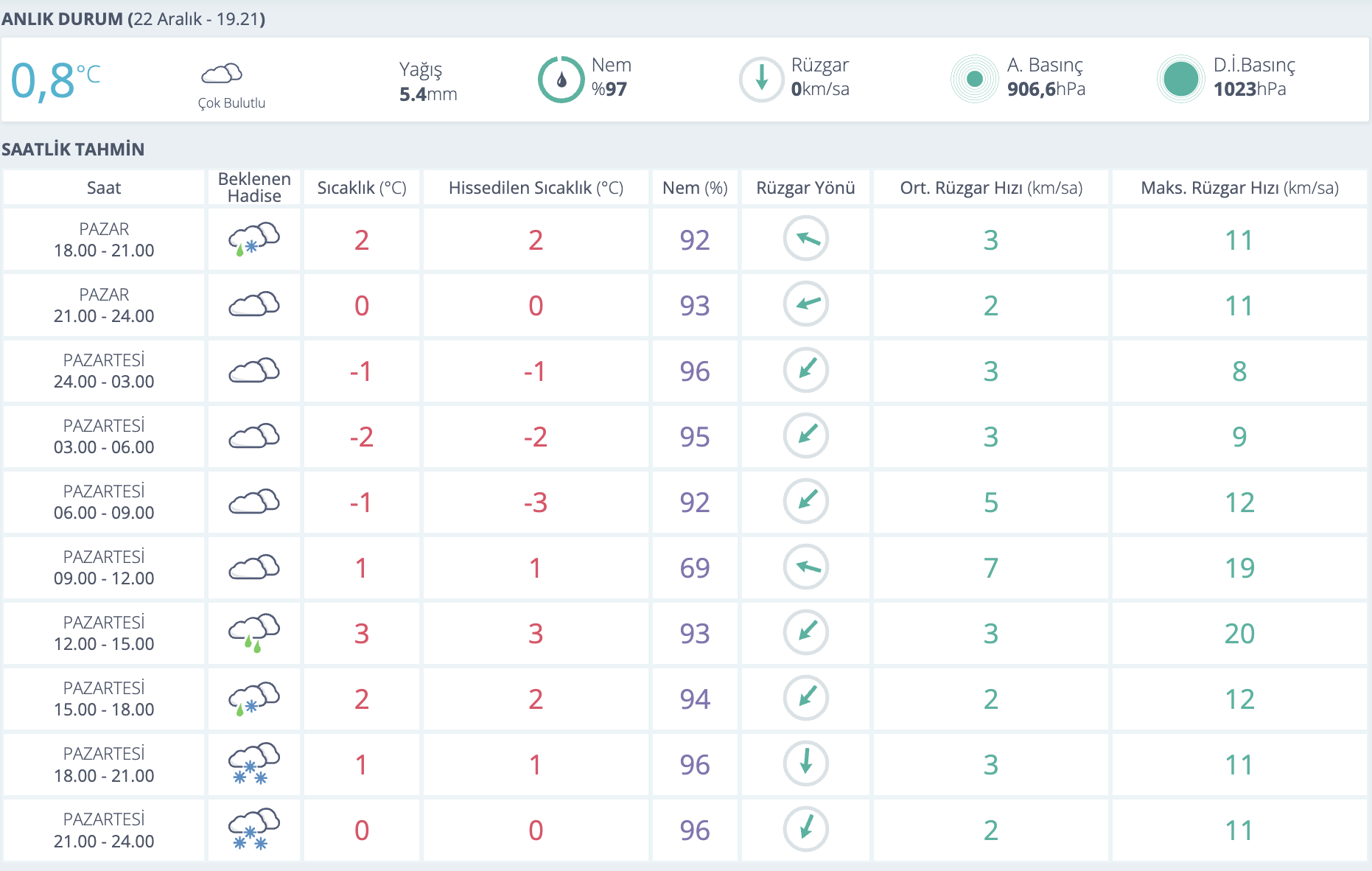Image resolution: width=1372 pixels, height=871 pixels.
Task: Click the snow icon for PAZARTESİ 21.00 - 24.00
Action: point(254,829)
